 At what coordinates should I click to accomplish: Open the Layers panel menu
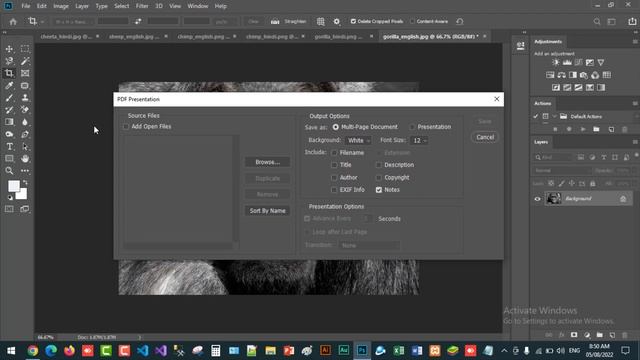(635, 142)
